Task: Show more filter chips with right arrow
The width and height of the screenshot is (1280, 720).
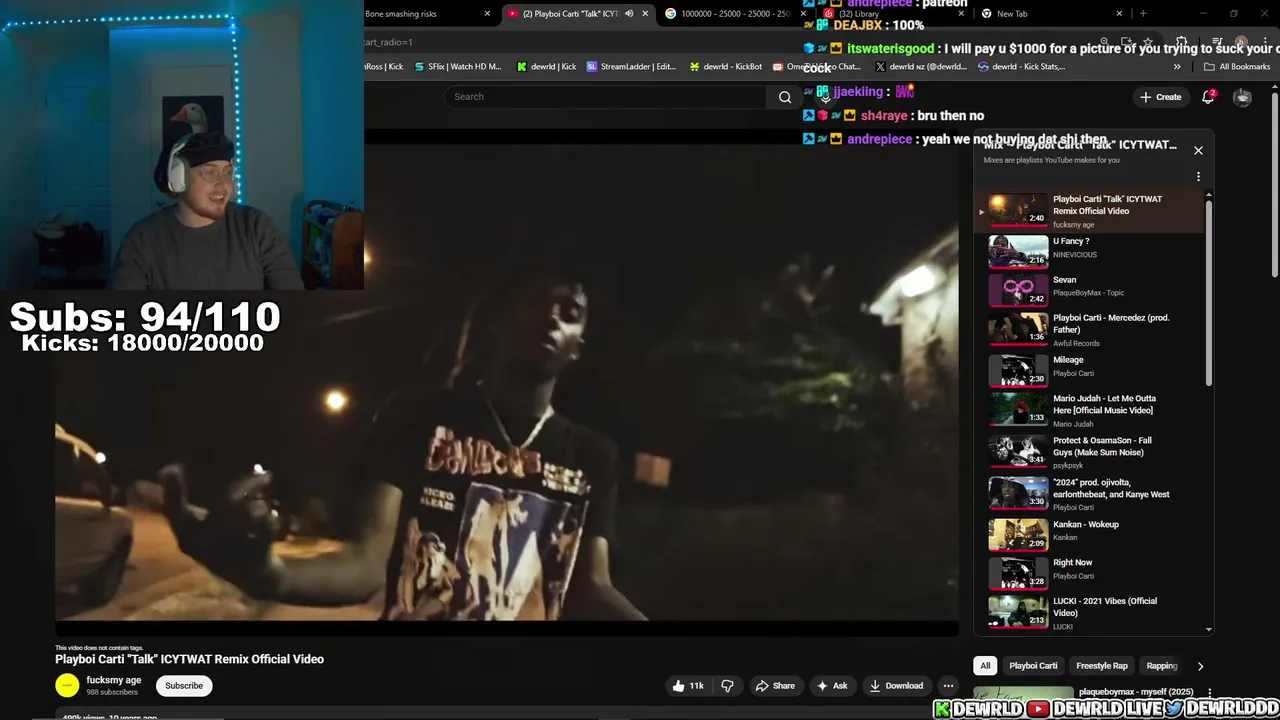Action: [1200, 666]
